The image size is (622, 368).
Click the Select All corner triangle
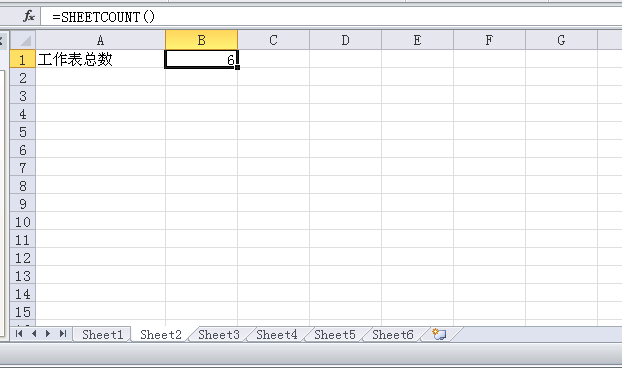click(x=23, y=40)
